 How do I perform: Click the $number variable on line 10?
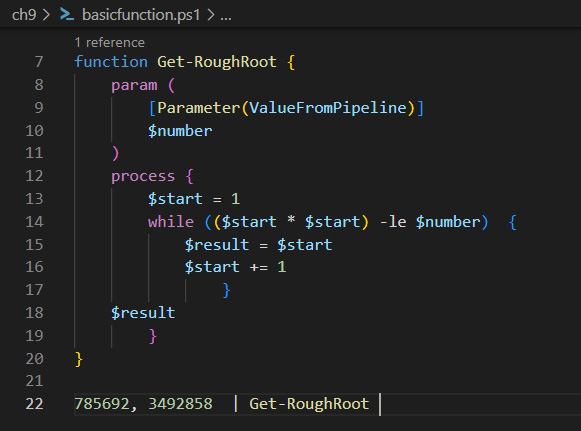180,131
